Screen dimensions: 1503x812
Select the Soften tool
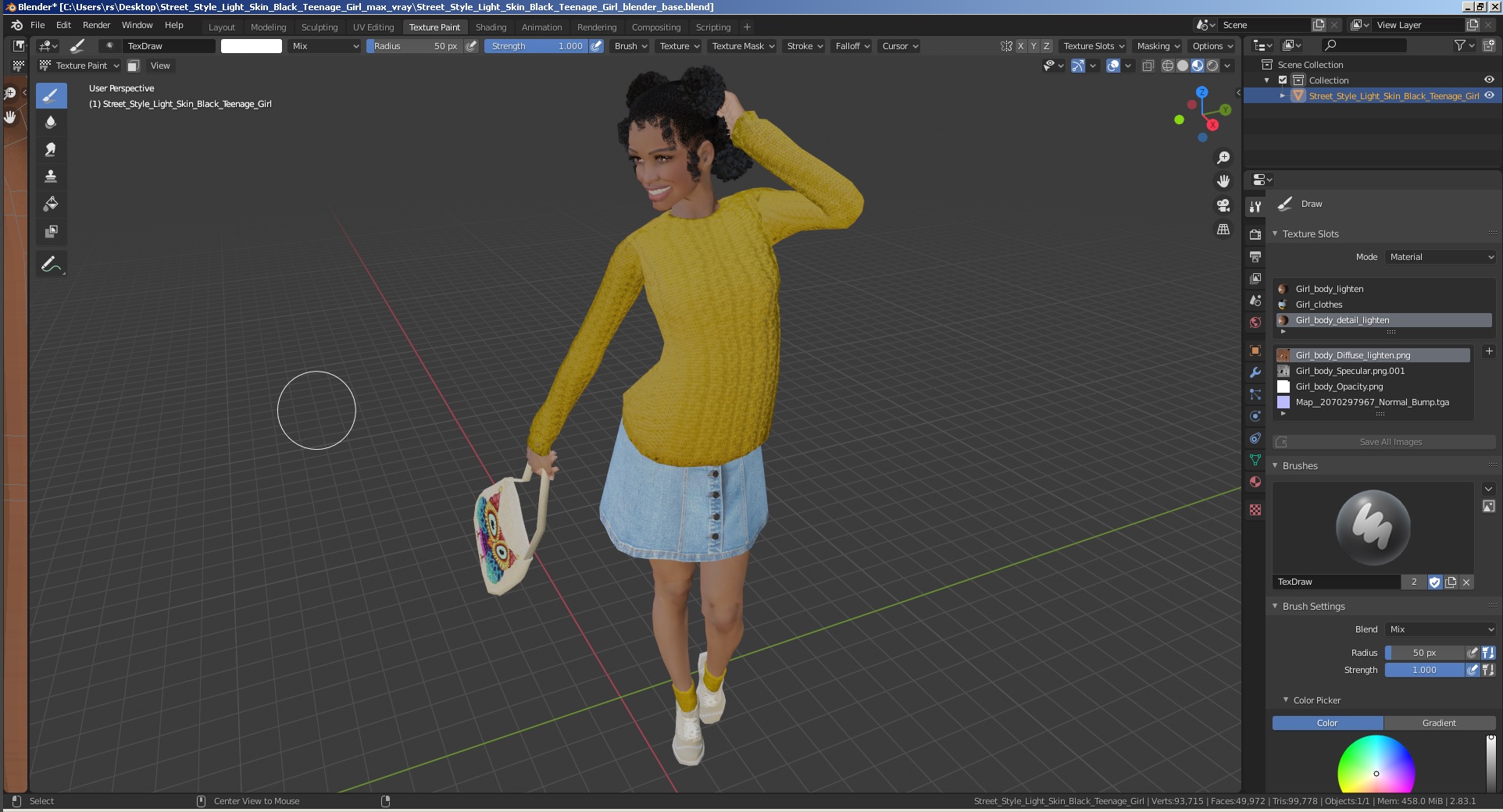pos(51,123)
